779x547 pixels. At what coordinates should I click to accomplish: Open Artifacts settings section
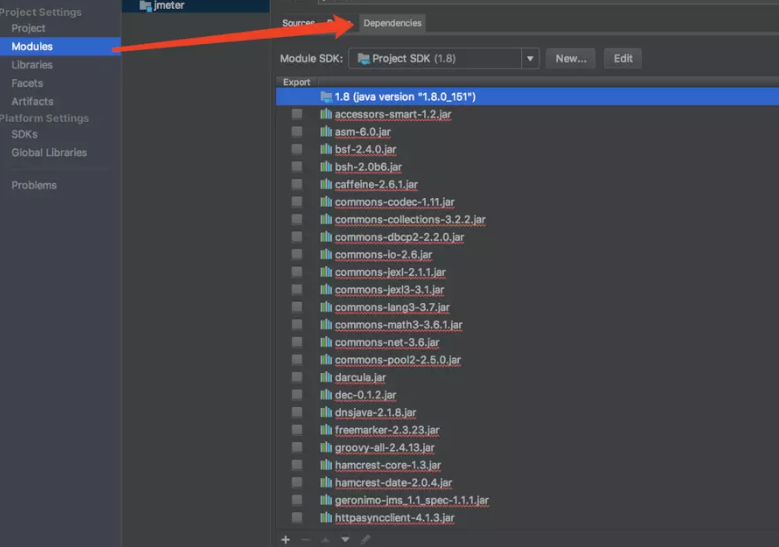pyautogui.click(x=32, y=101)
